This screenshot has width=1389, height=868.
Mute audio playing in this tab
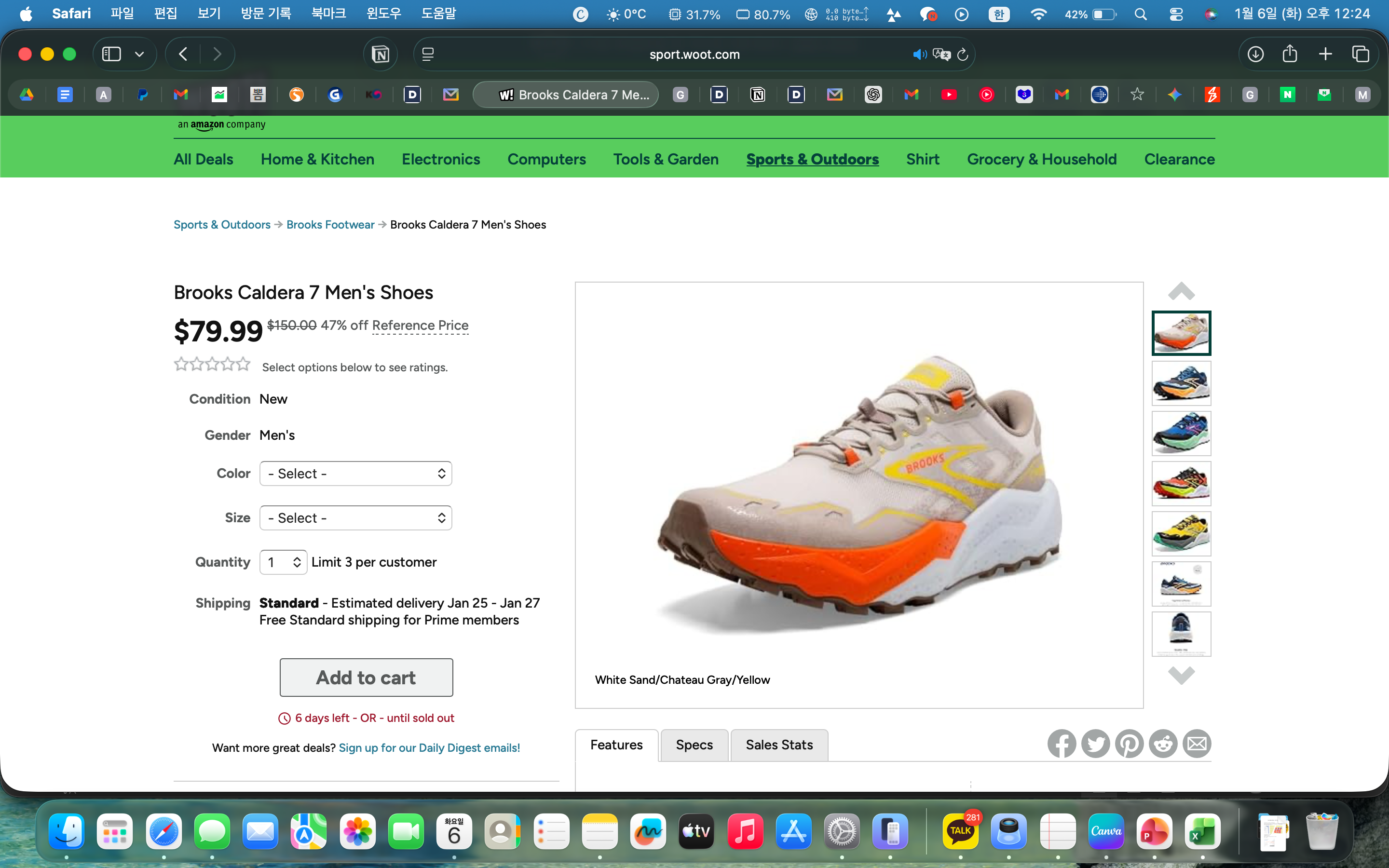tap(919, 54)
